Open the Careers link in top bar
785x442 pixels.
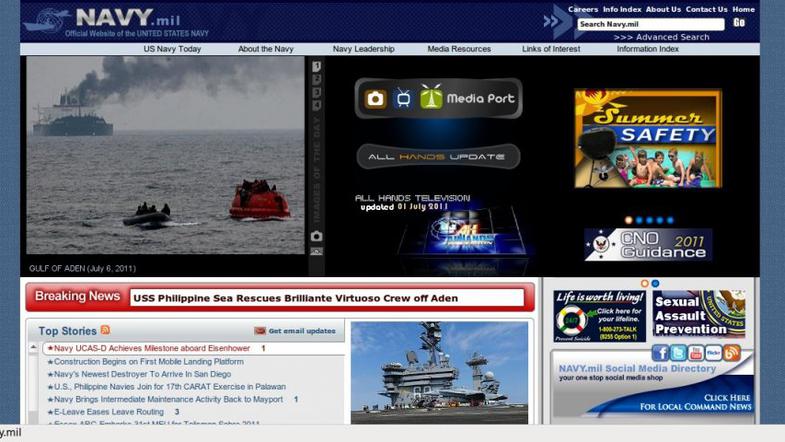pos(582,9)
